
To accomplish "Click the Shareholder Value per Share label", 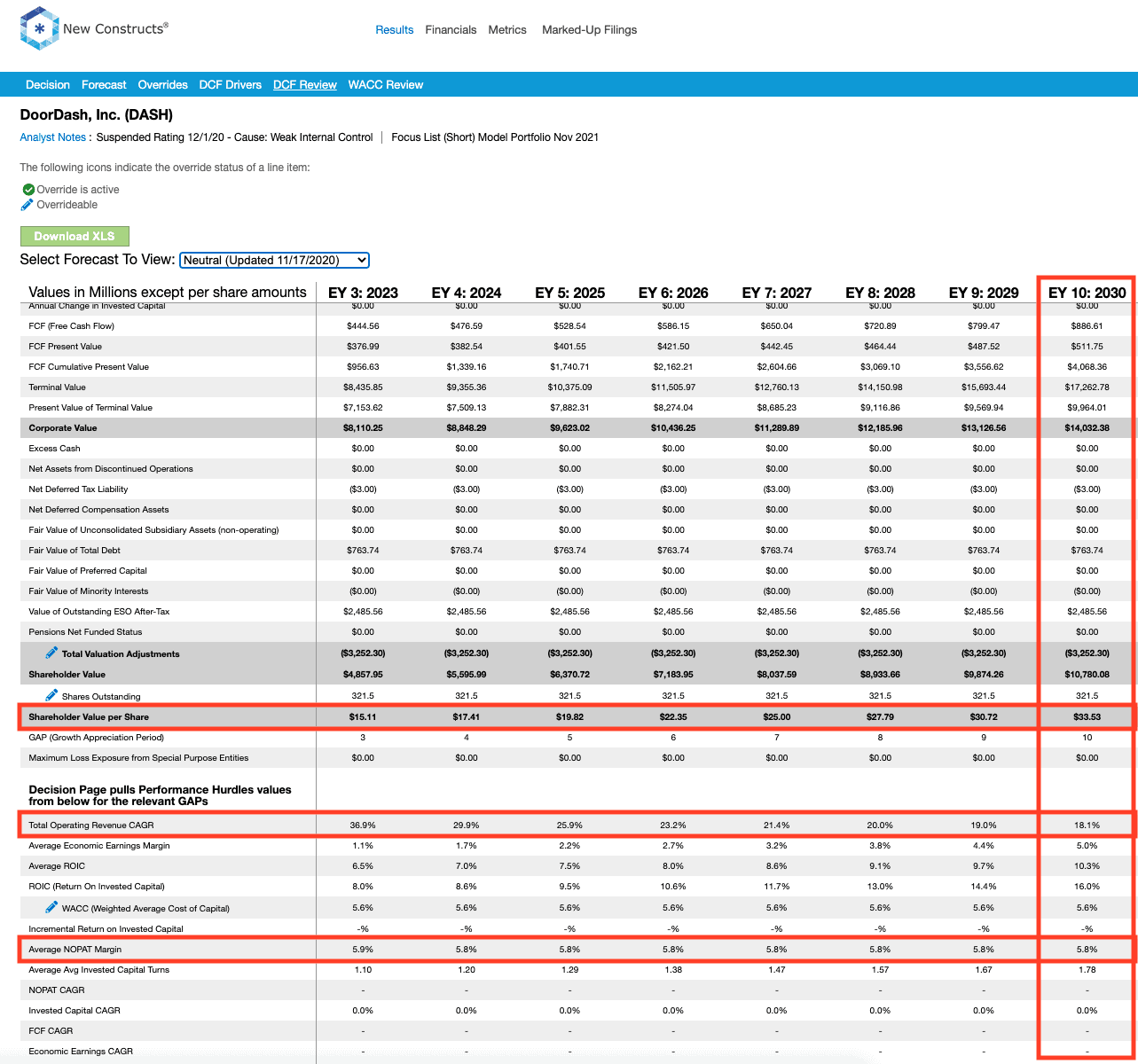I will point(89,717).
